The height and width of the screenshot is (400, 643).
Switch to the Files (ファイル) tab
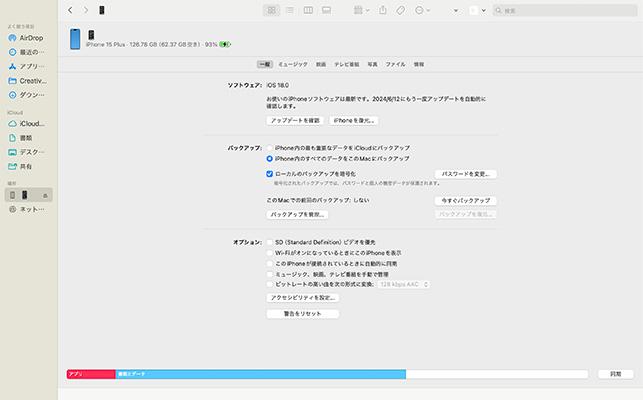pos(395,64)
